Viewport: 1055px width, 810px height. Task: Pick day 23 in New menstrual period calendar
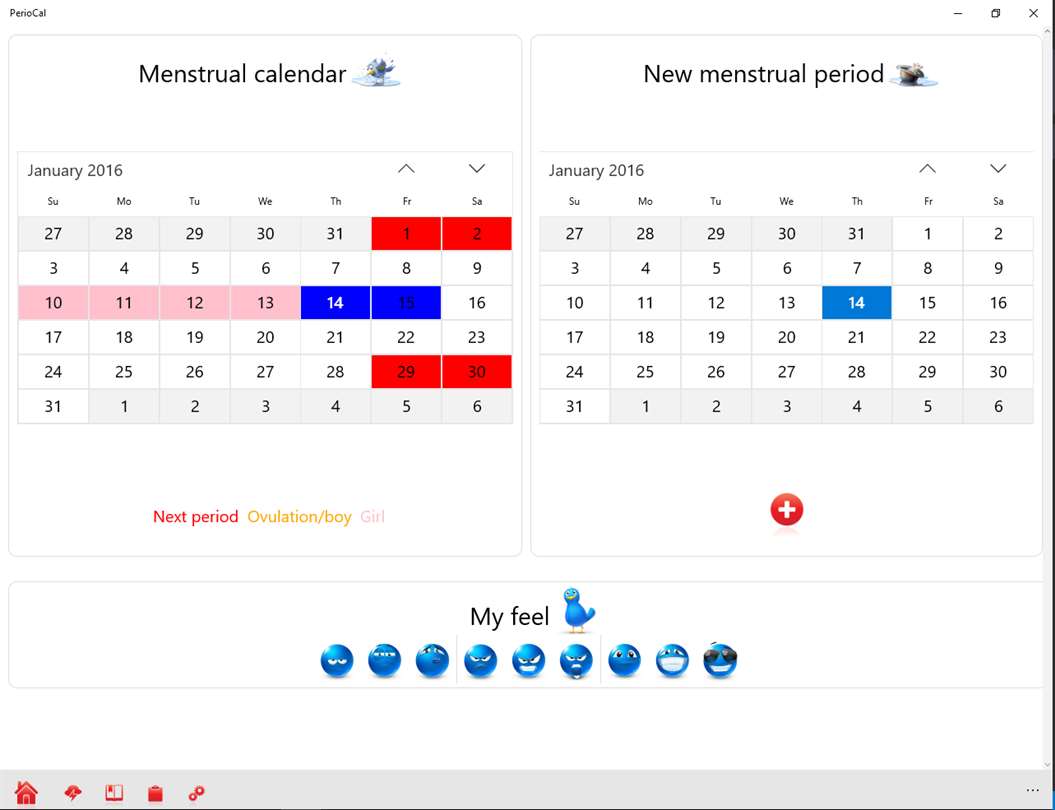pyautogui.click(x=998, y=337)
